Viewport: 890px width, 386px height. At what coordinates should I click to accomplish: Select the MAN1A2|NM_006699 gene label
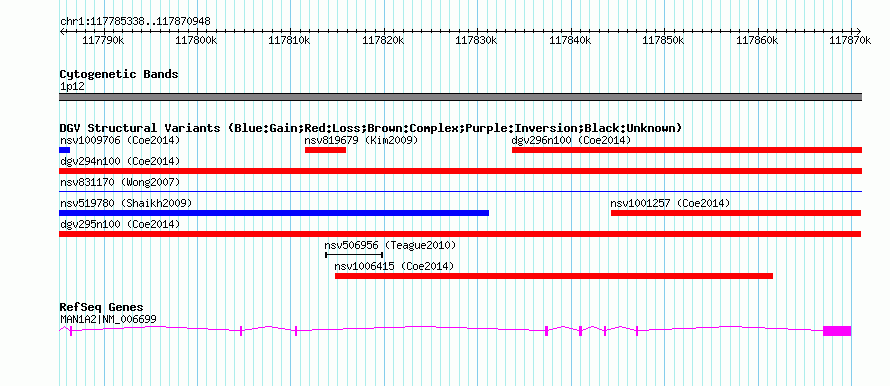click(108, 320)
